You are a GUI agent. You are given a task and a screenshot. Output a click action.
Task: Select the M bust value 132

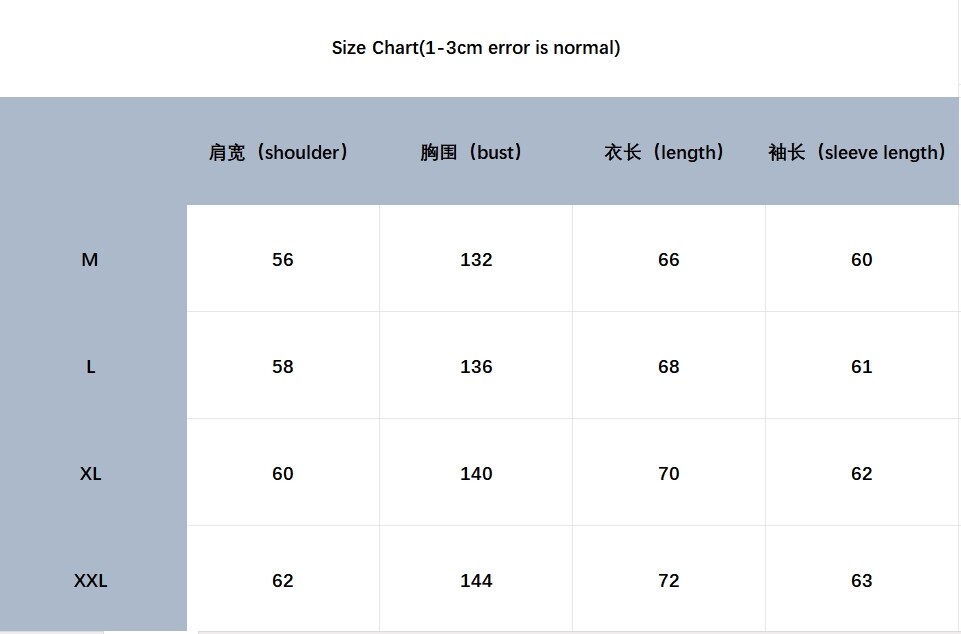click(476, 260)
